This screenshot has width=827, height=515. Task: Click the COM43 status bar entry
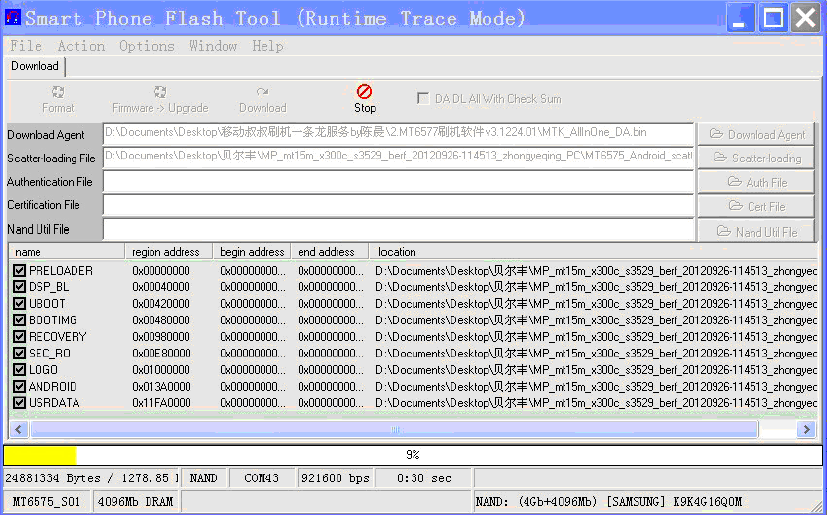point(262,478)
